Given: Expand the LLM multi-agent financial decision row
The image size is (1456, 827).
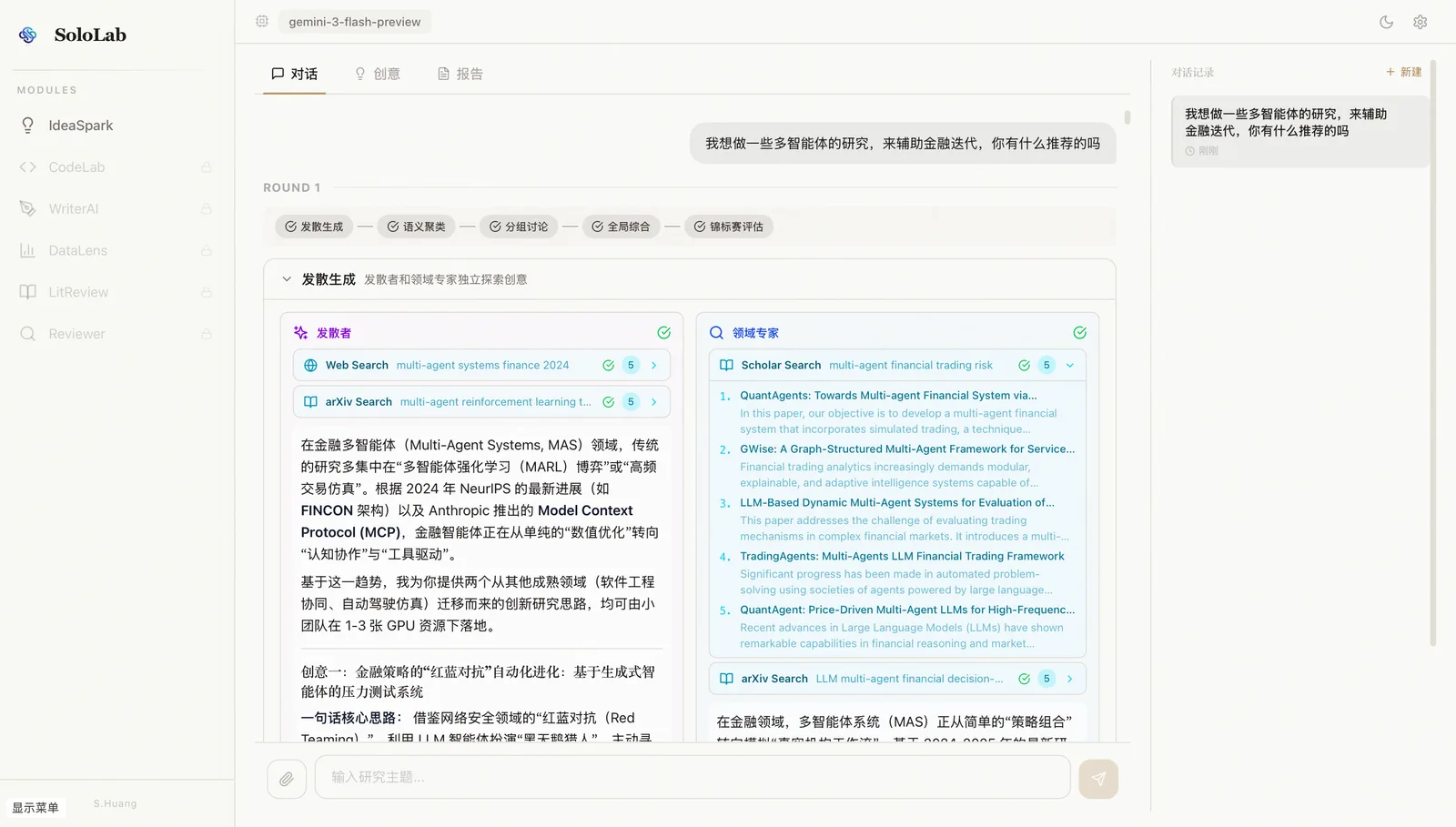Looking at the screenshot, I should coord(1070,679).
